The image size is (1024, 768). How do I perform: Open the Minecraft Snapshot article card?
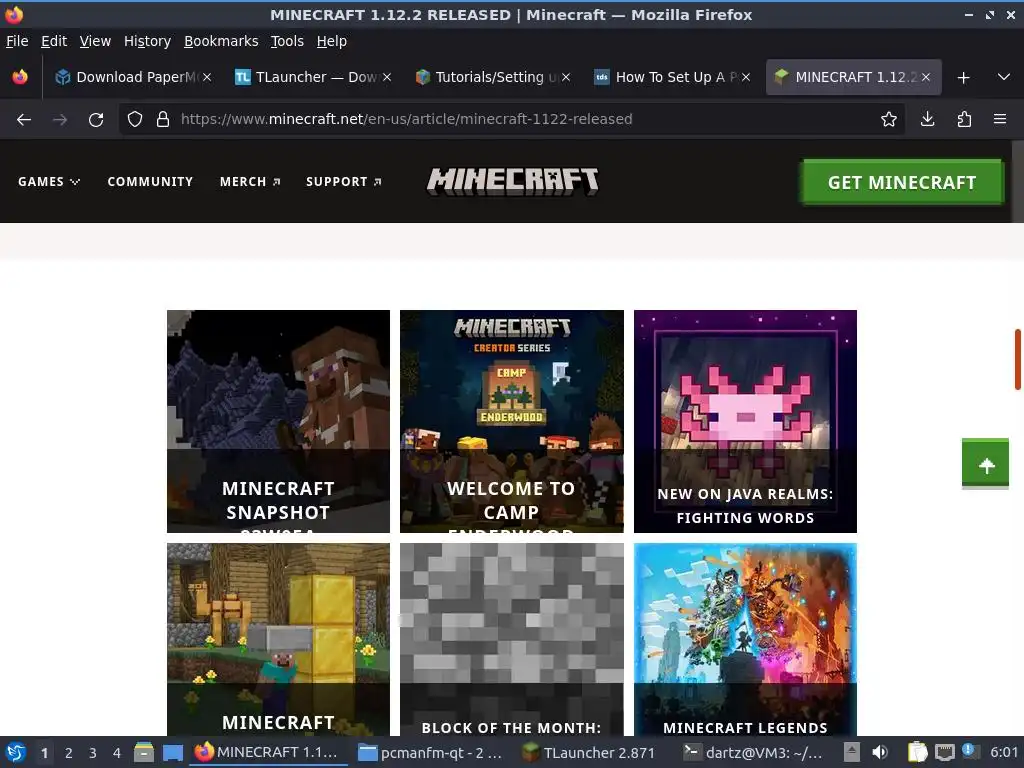[x=278, y=421]
